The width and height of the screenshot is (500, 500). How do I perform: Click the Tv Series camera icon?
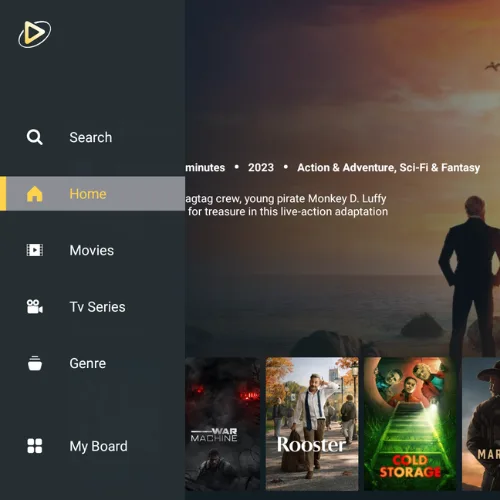click(x=35, y=307)
